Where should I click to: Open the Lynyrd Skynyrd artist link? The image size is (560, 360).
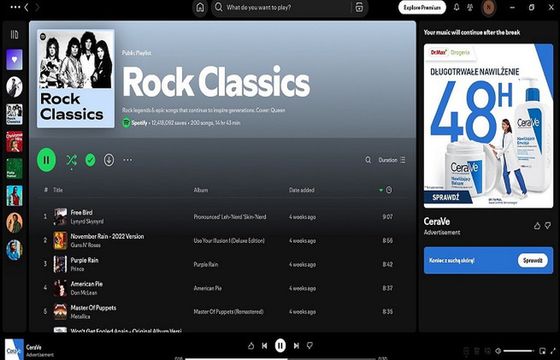(x=87, y=221)
